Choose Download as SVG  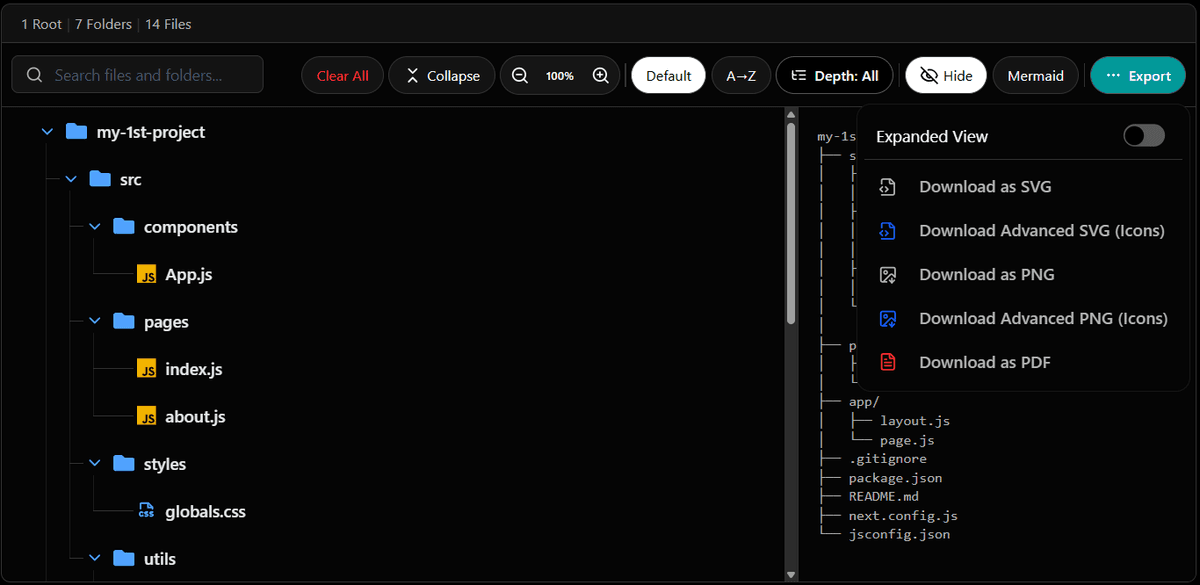[1022, 187]
